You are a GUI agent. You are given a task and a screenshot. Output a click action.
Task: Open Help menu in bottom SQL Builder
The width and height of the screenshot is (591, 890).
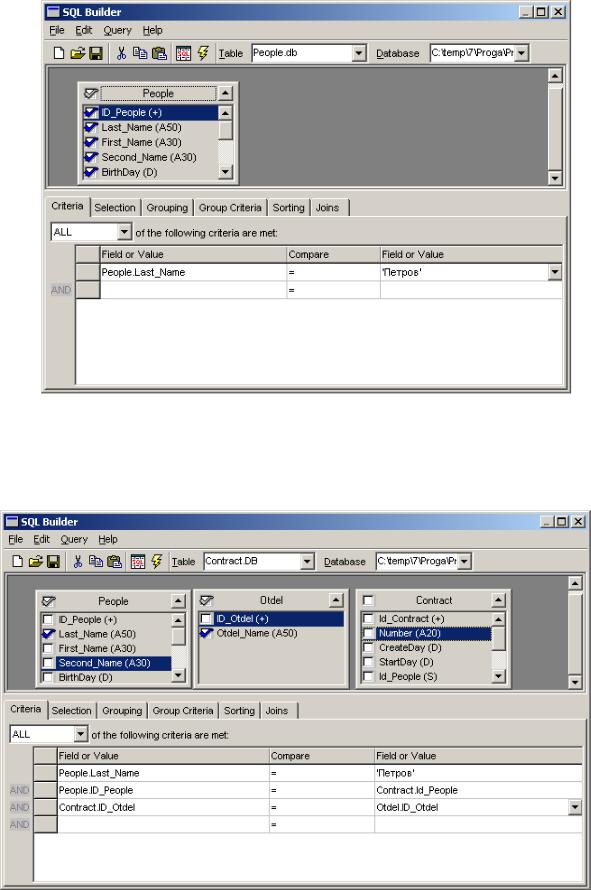[108, 539]
